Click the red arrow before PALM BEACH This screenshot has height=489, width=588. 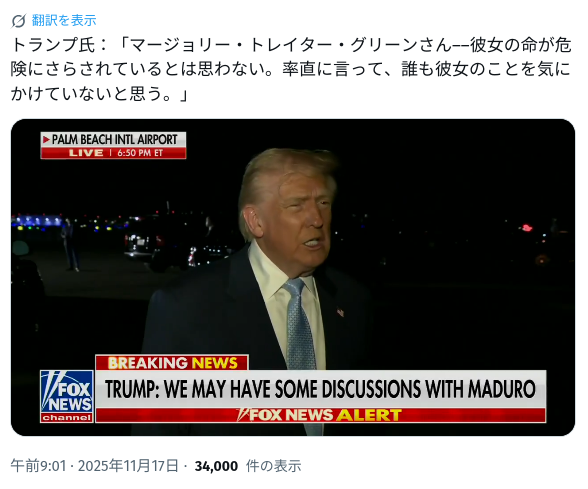pos(46,140)
